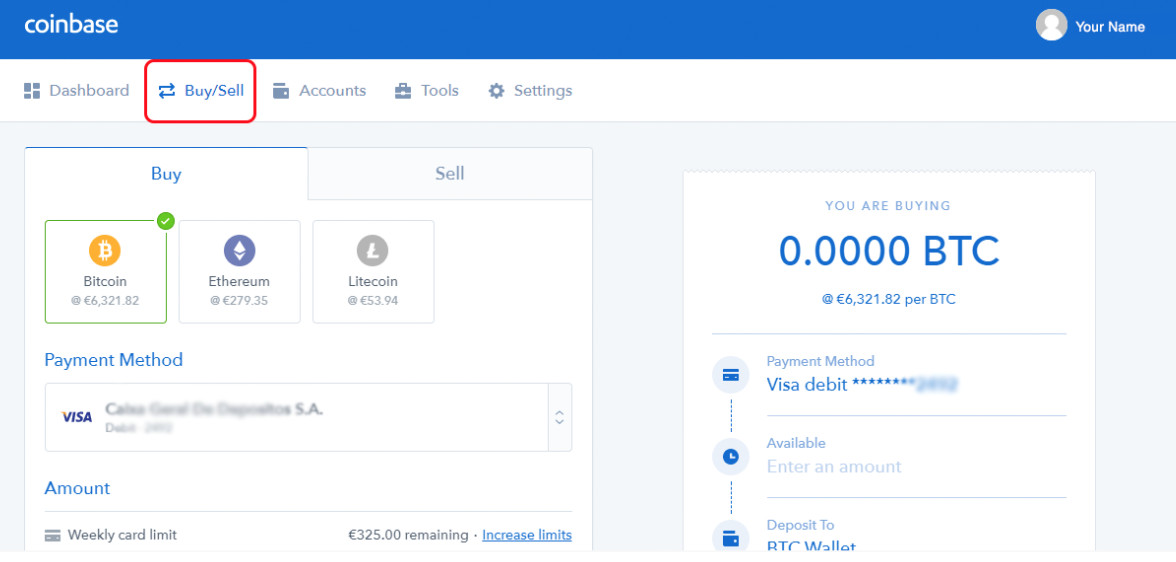Open the Your Name account menu

(x=1110, y=27)
